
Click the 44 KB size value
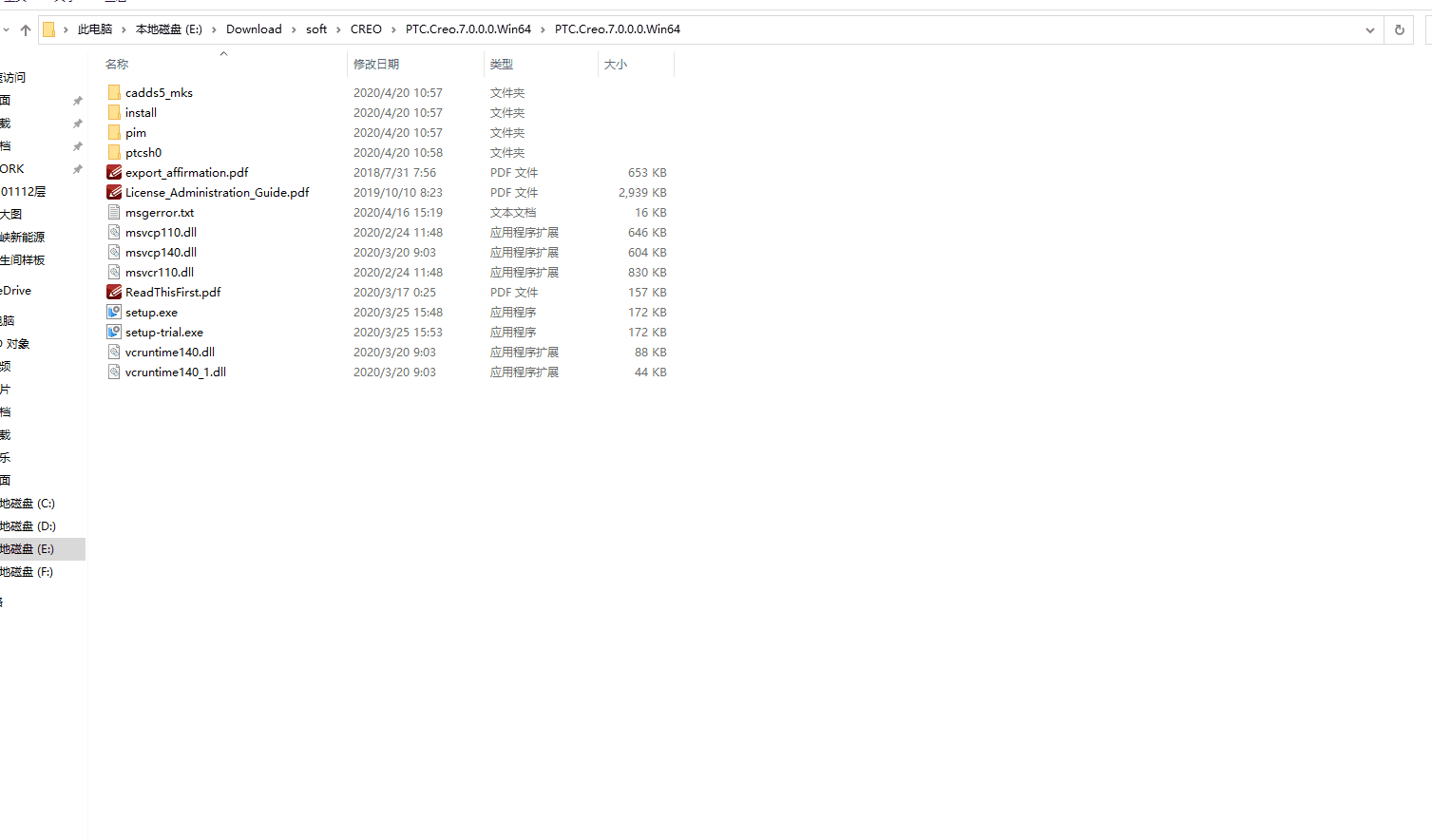[650, 372]
